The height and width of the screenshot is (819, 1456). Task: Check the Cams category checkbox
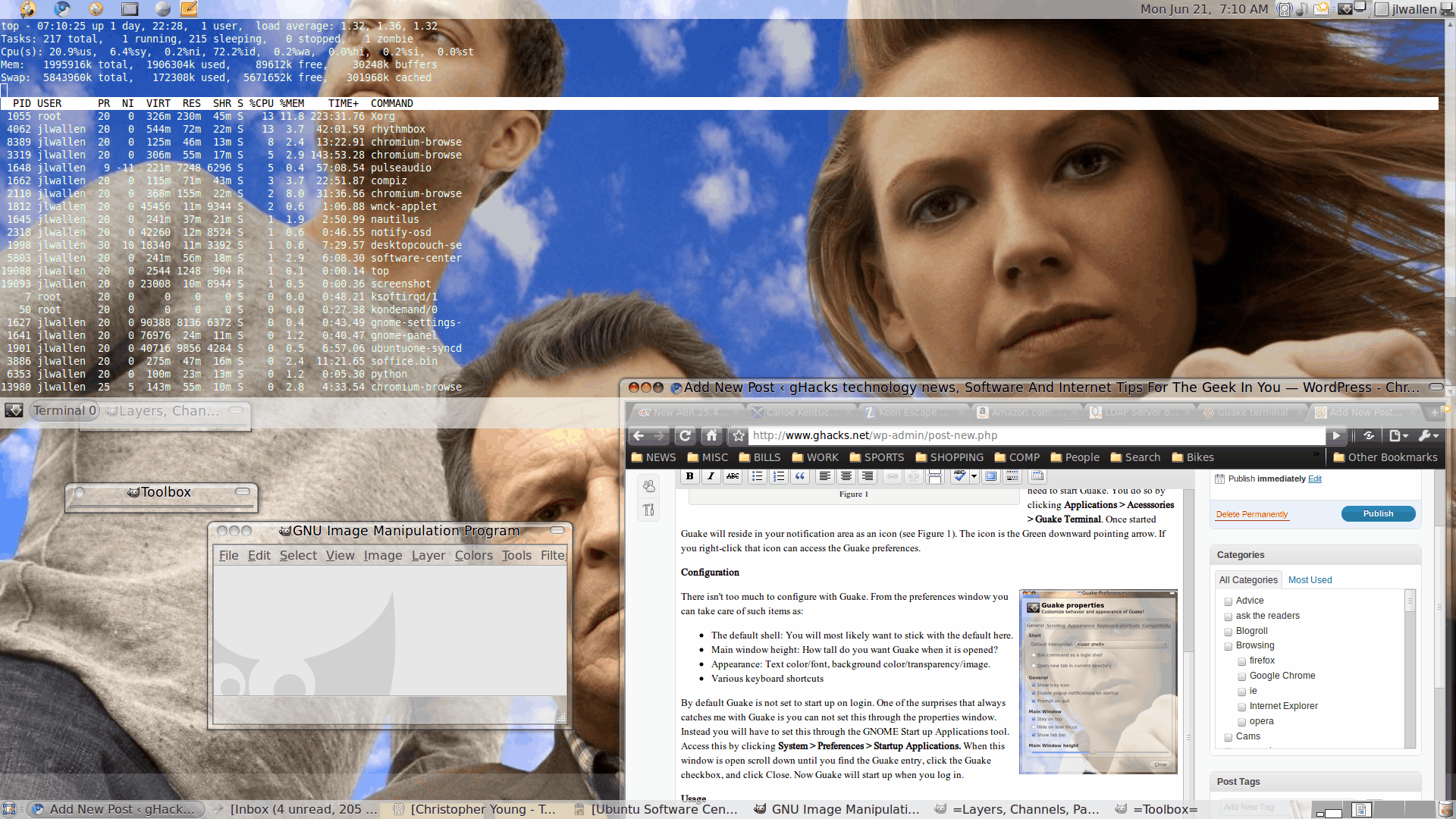pyautogui.click(x=1228, y=737)
